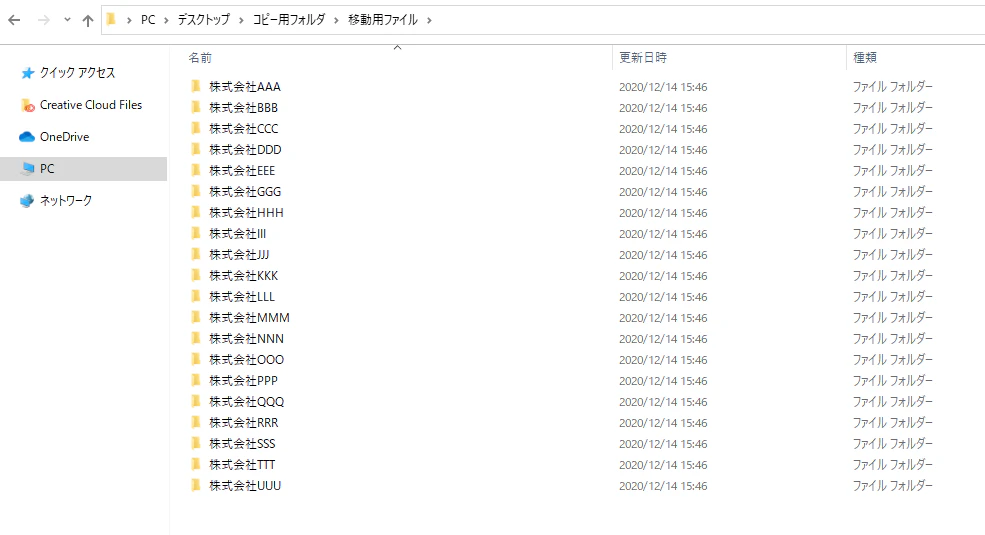Go to デスクトップ breadcrumb
This screenshot has height=535, width=985.
(x=204, y=20)
